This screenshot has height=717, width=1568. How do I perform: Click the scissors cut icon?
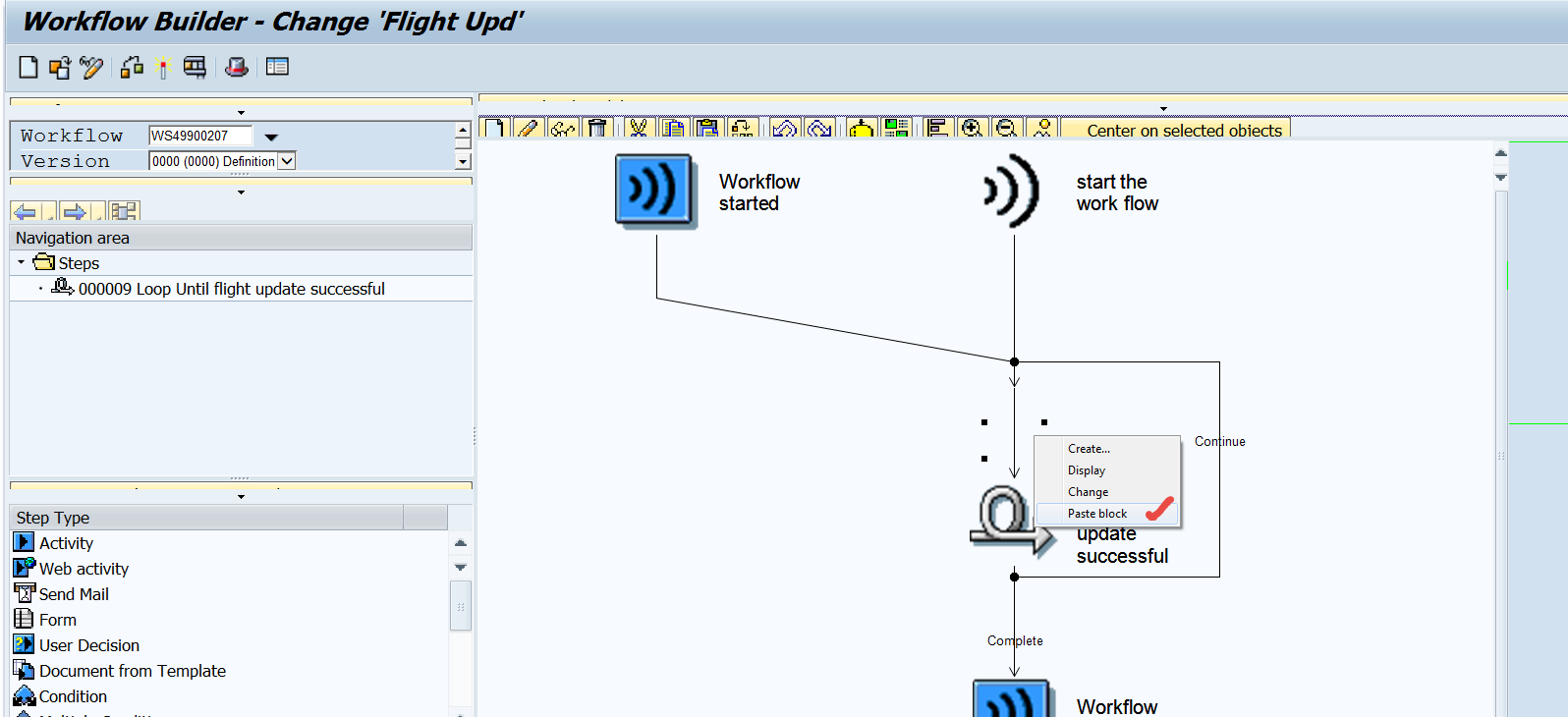point(639,129)
